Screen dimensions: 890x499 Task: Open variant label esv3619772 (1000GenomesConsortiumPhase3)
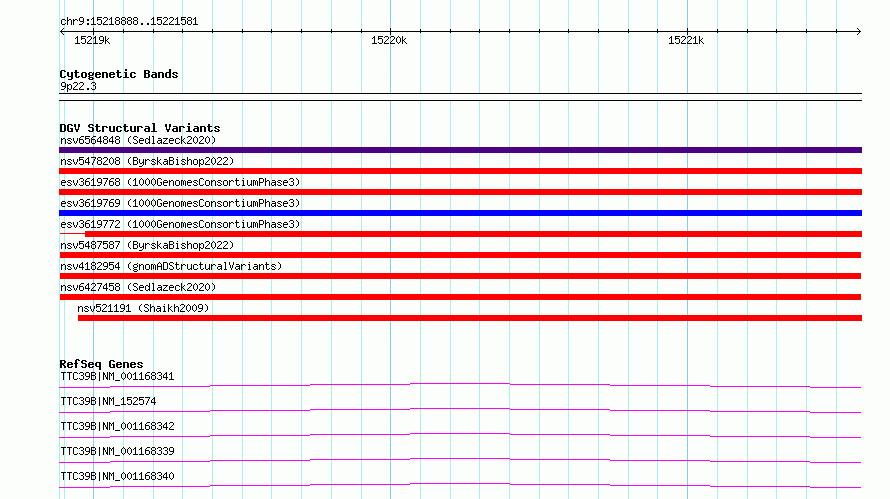(180, 224)
